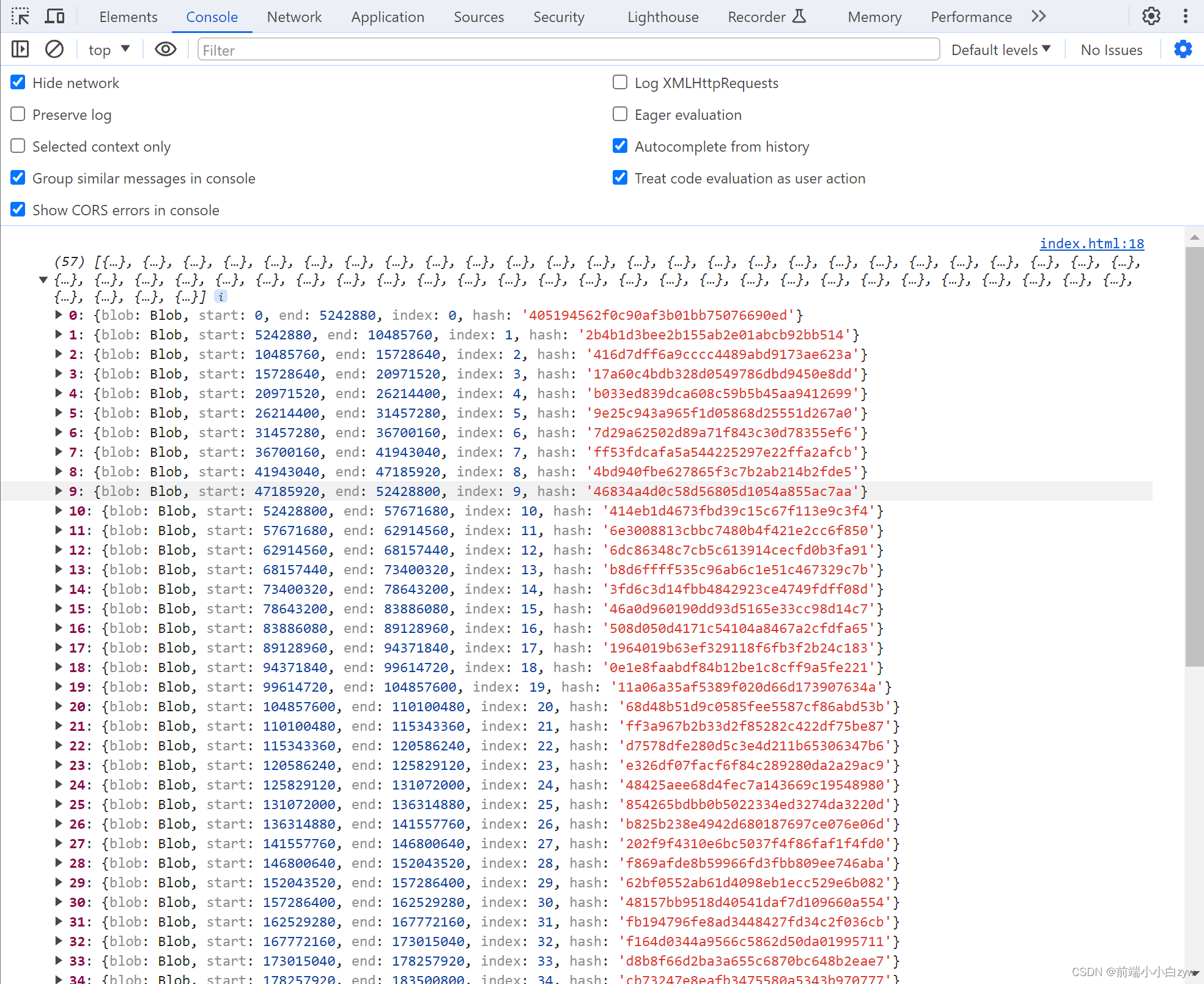Enable Log XMLHttpRequests
The height and width of the screenshot is (984, 1204).
pyautogui.click(x=620, y=82)
